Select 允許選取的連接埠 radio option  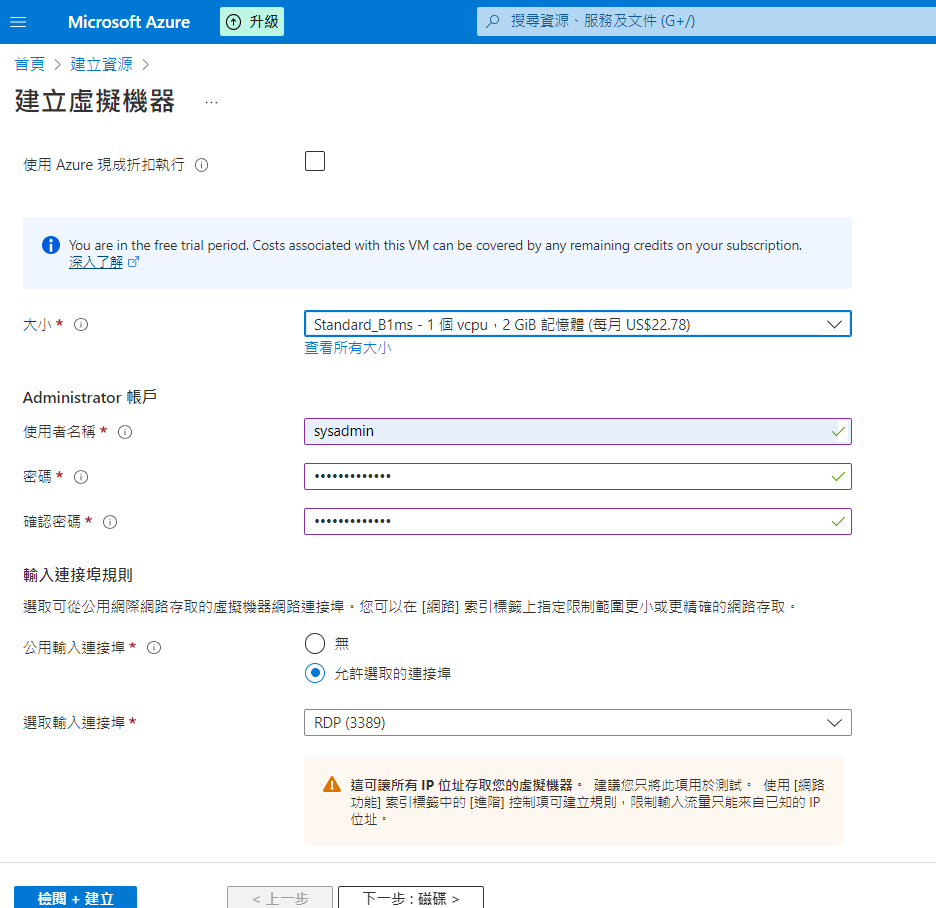click(x=315, y=673)
